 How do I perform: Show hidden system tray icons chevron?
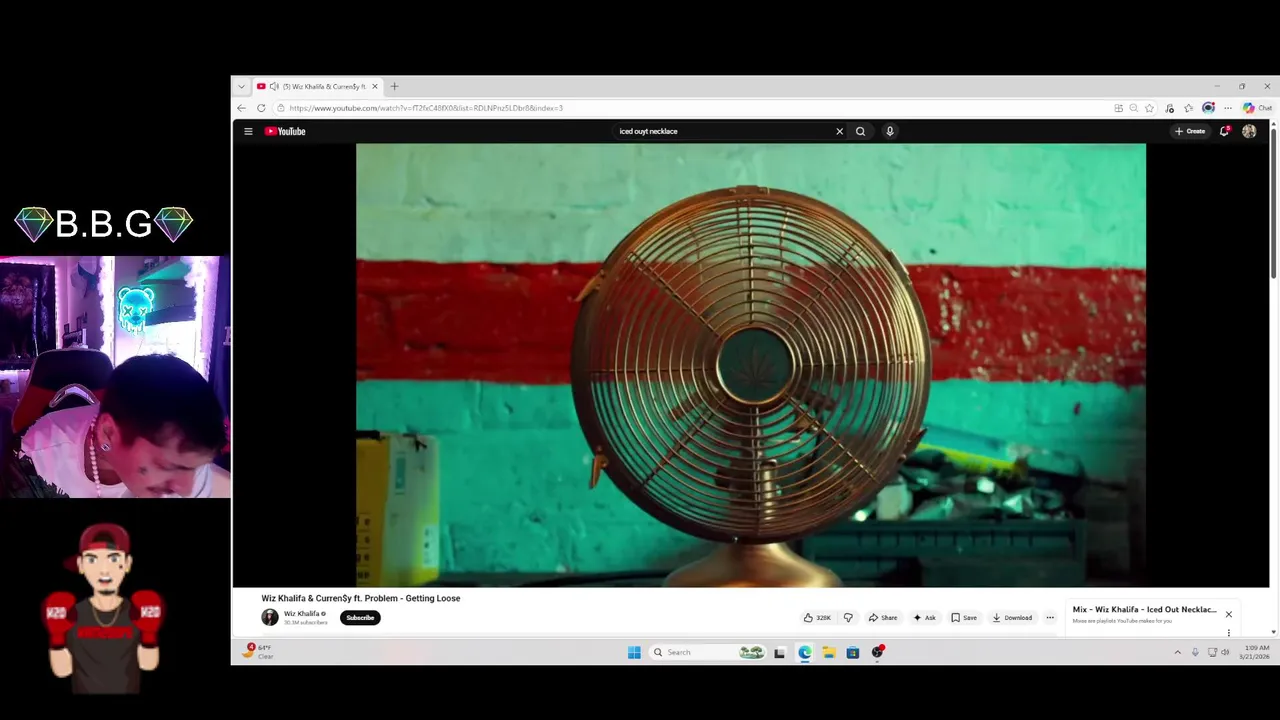pyautogui.click(x=1177, y=652)
